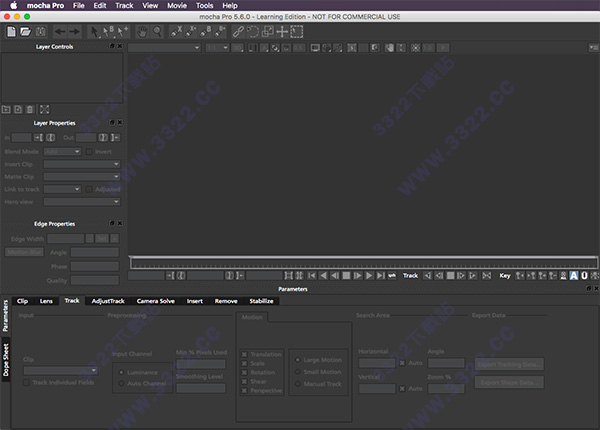The width and height of the screenshot is (600, 430).
Task: Play the clip backward
Action: pyautogui.click(x=323, y=275)
